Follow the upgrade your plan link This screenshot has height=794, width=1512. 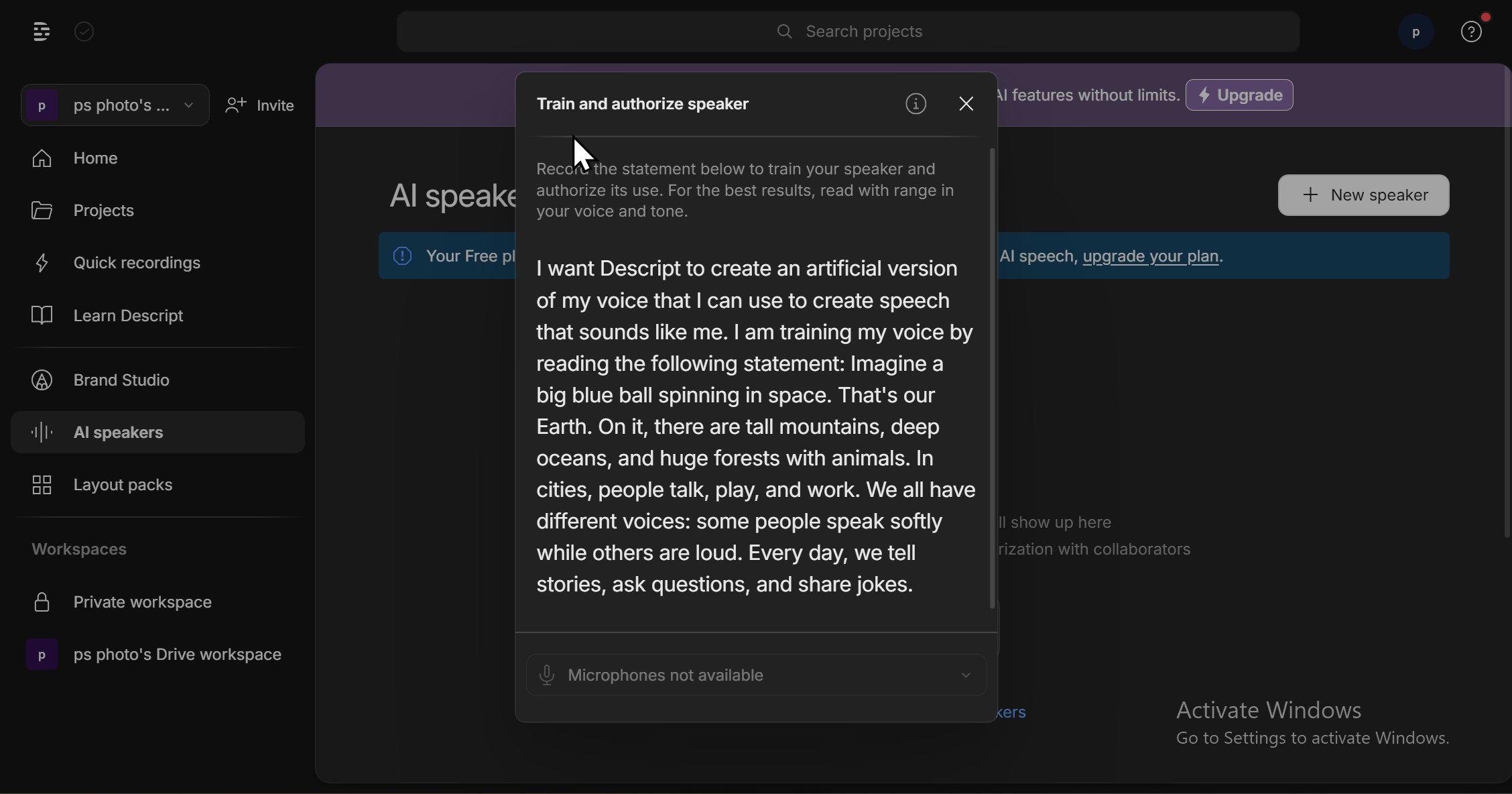(1150, 256)
